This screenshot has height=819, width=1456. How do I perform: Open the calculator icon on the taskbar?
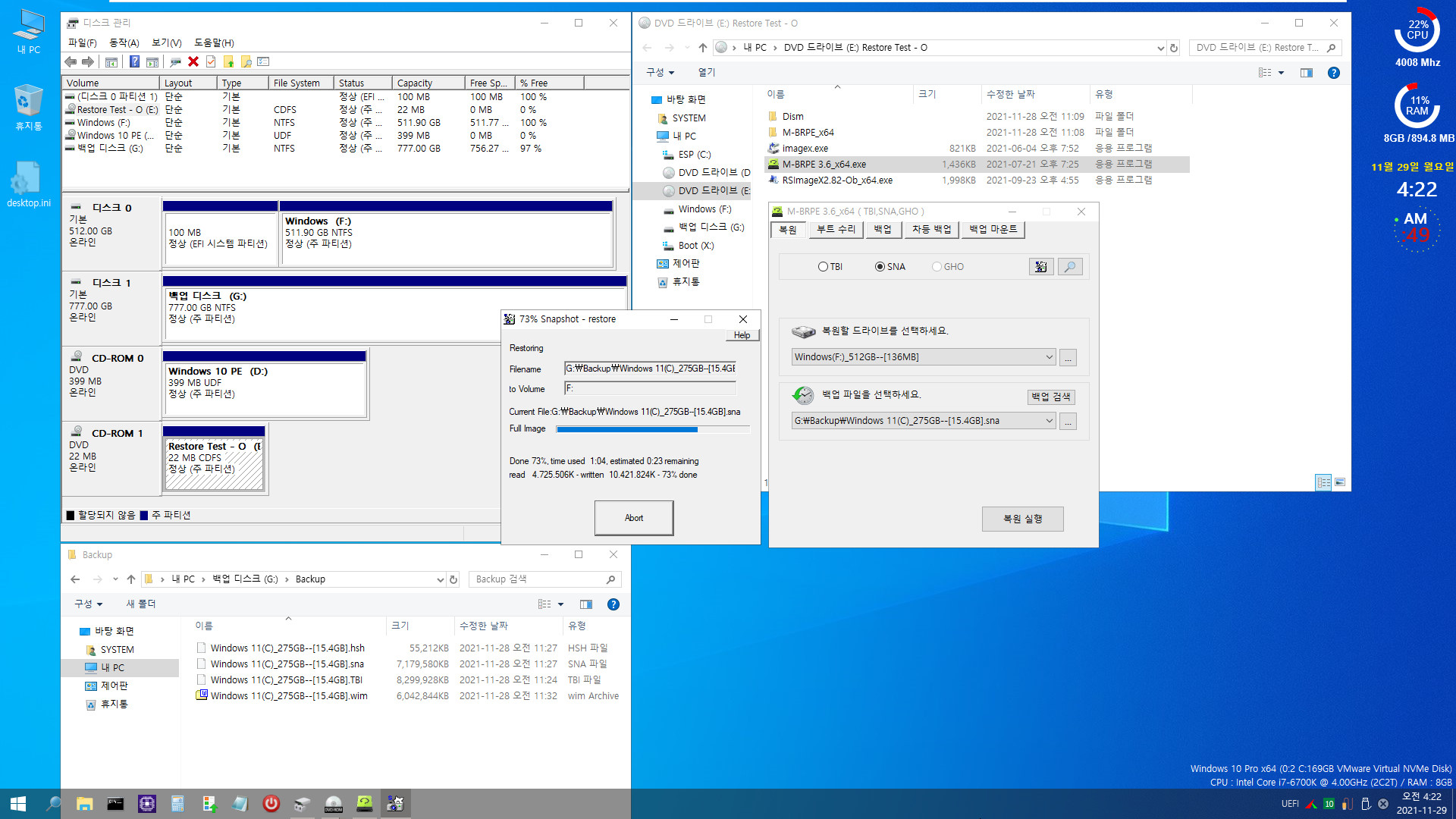(177, 804)
